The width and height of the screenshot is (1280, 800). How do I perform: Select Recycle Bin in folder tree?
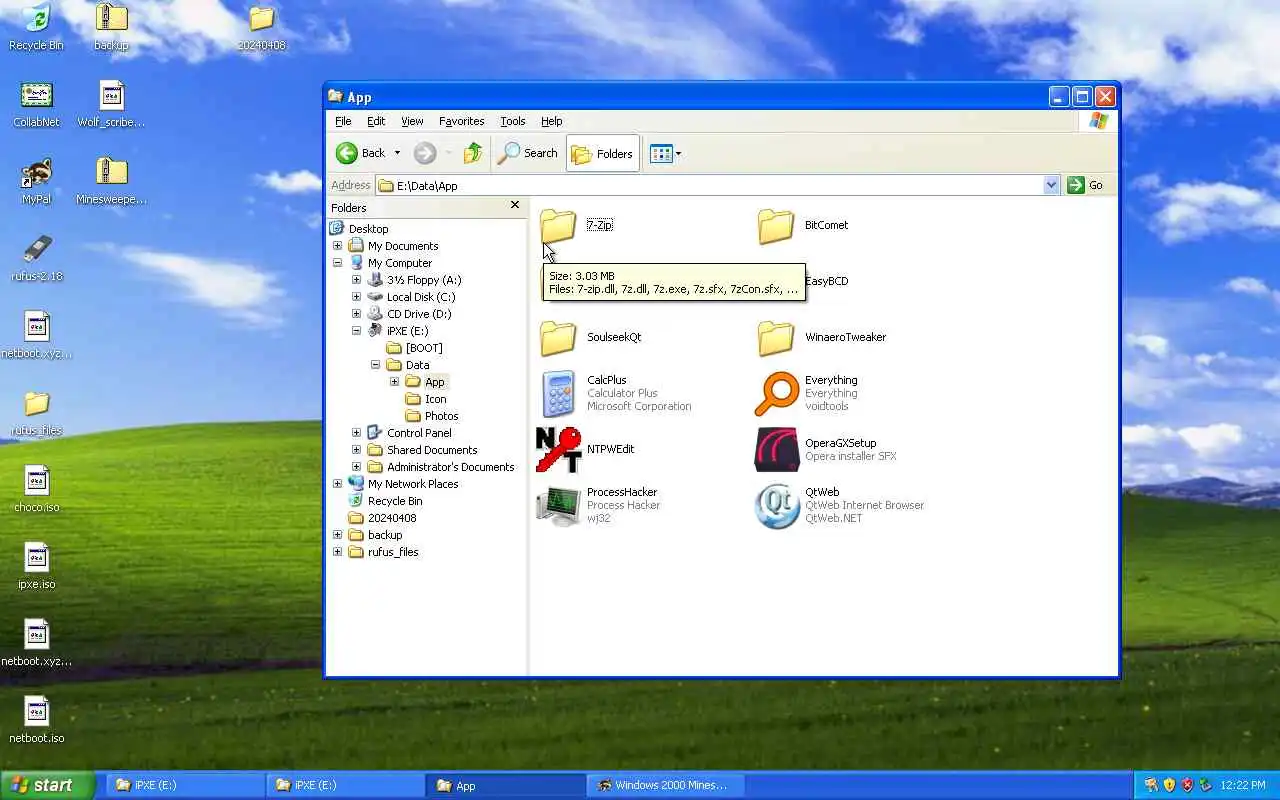[395, 501]
